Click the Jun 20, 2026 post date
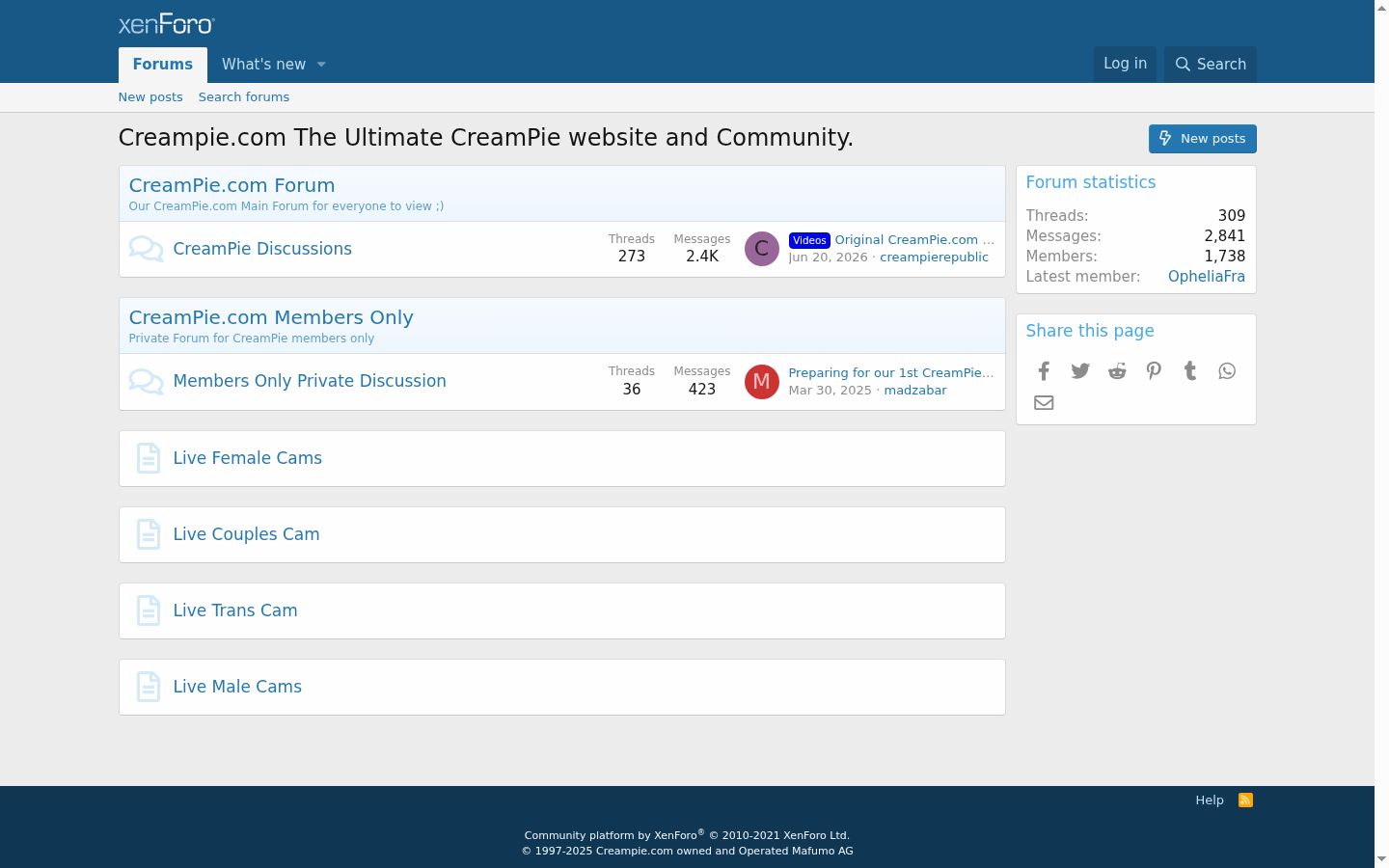This screenshot has height=868, width=1389. 828,258
